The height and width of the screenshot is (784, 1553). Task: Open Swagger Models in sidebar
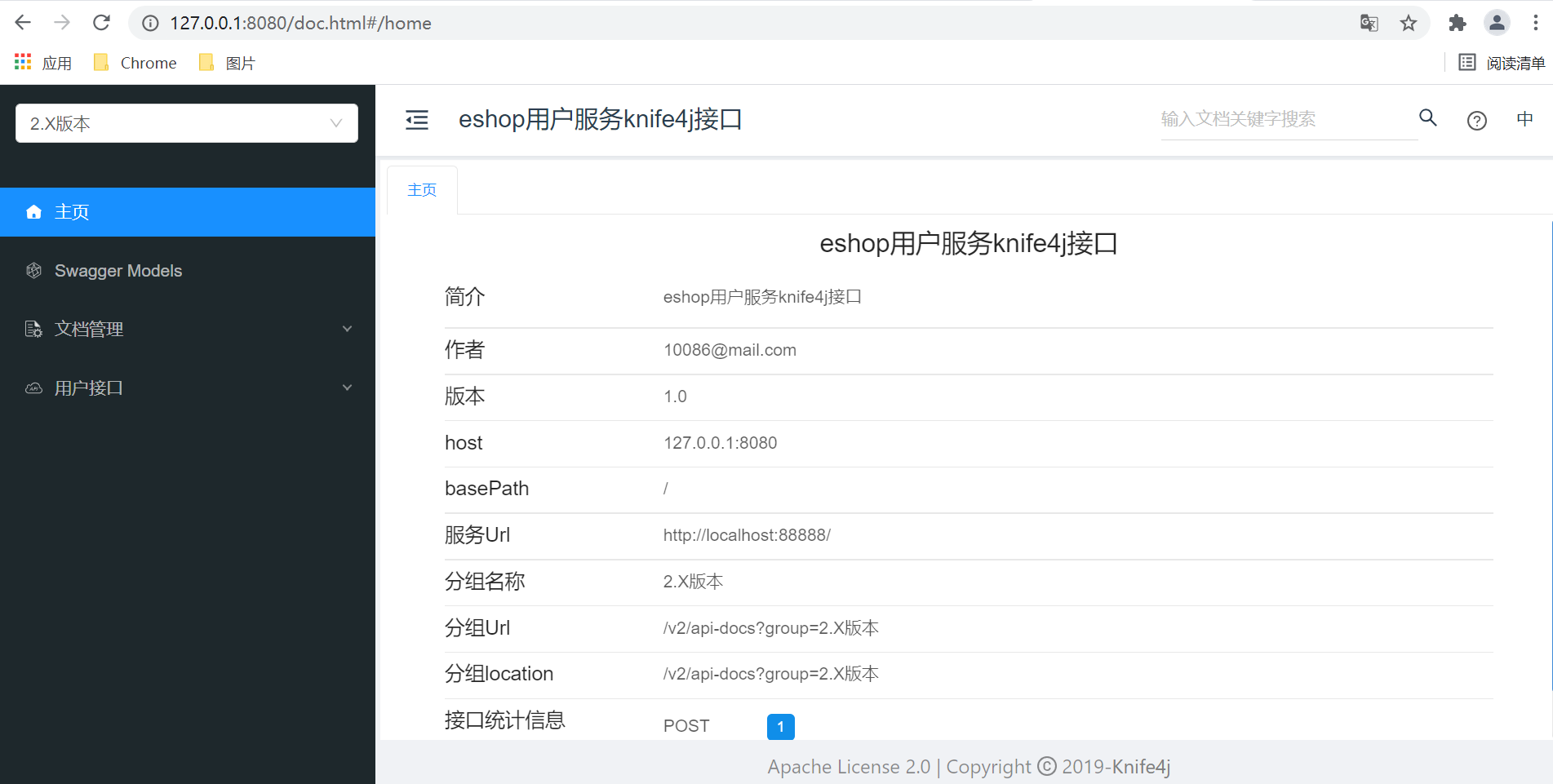point(188,271)
